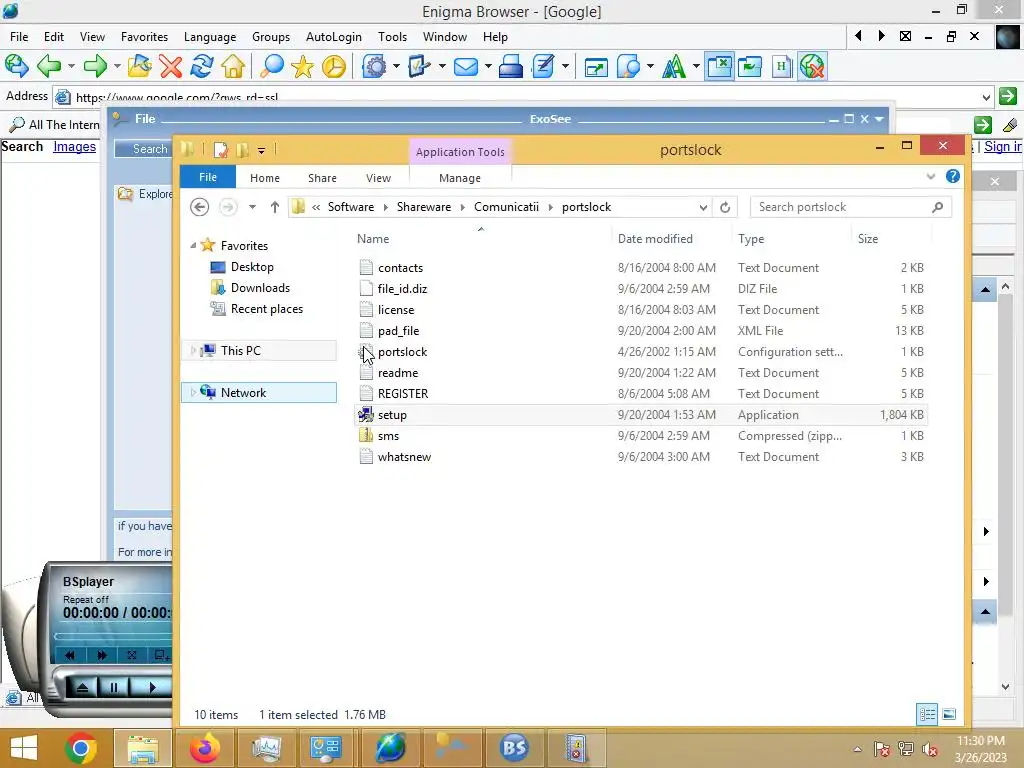Click the Images link on Google page
1024x768 pixels.
click(x=74, y=146)
